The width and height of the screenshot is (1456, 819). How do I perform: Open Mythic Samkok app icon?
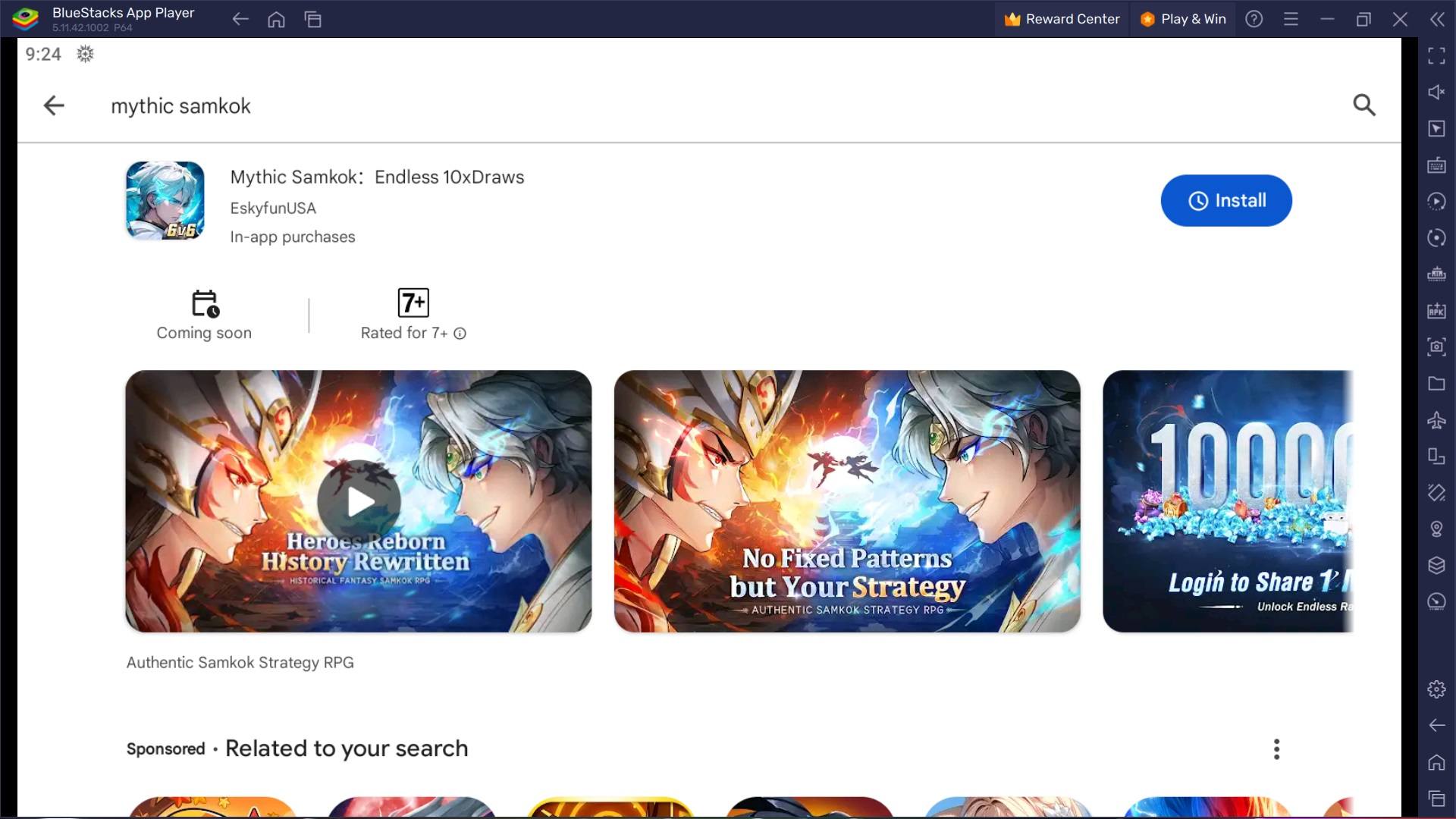pos(165,201)
